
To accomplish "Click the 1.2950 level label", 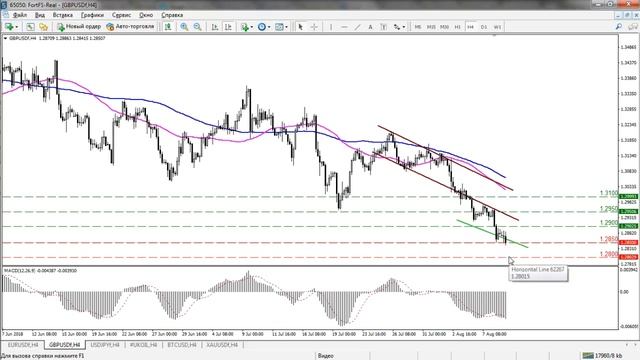I will pos(609,209).
